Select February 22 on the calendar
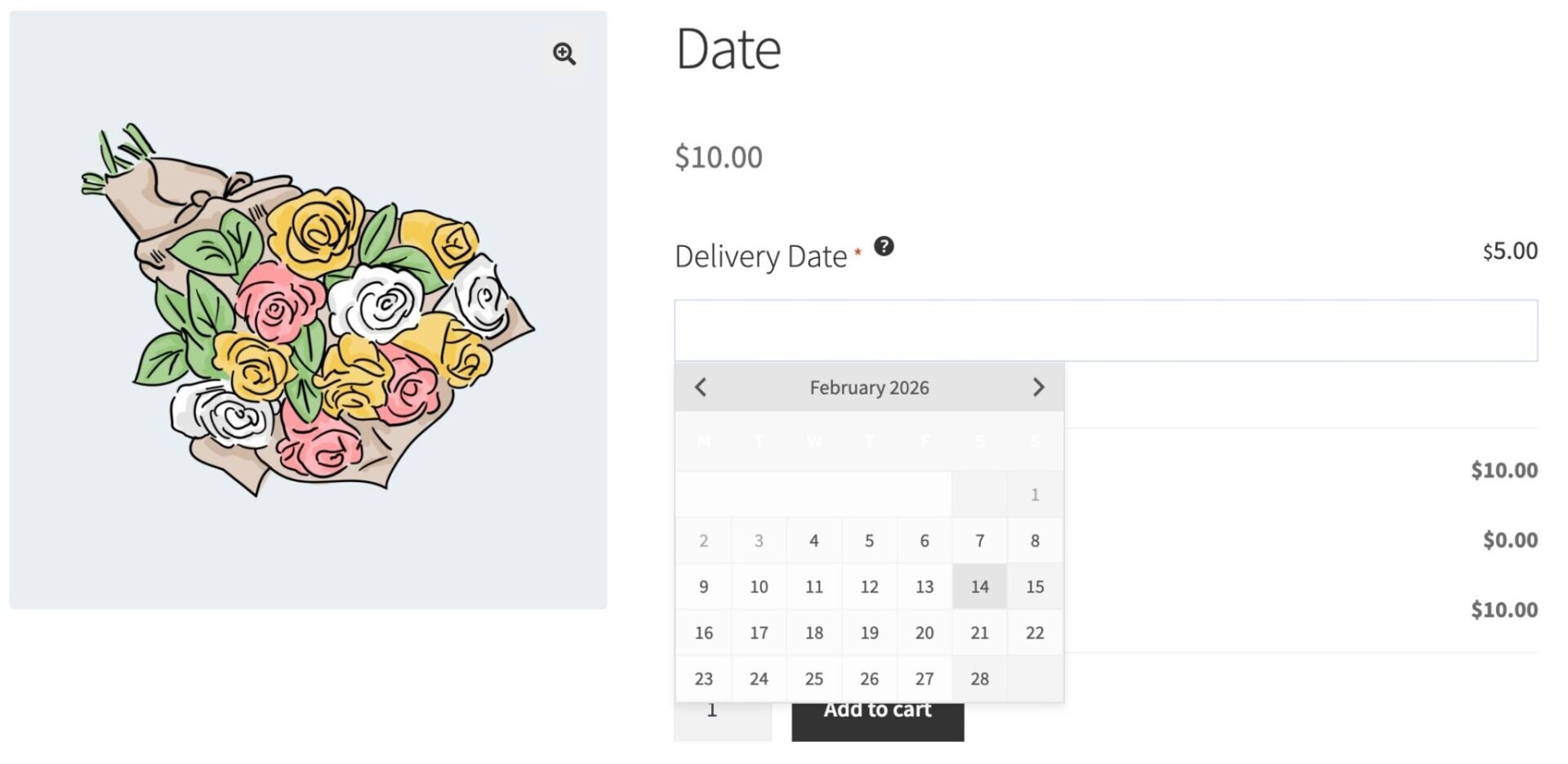 click(1035, 632)
